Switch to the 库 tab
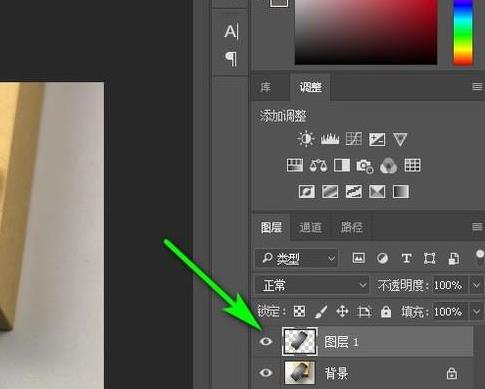The width and height of the screenshot is (485, 389). point(266,87)
